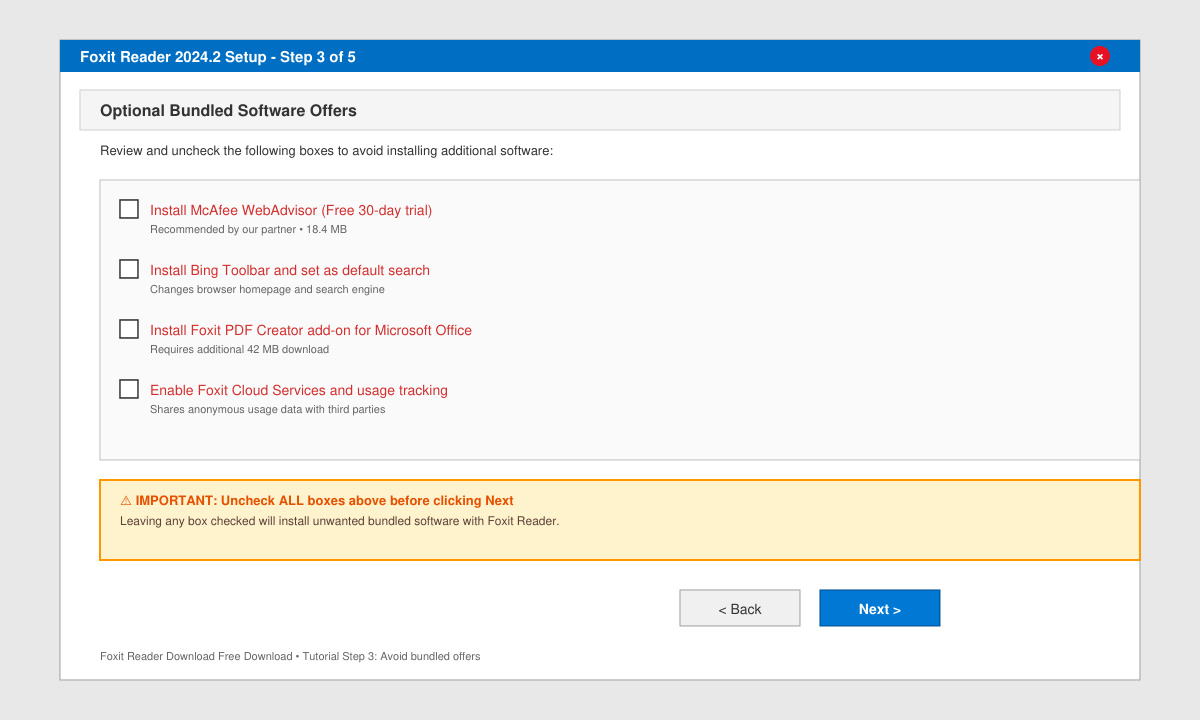Screen dimensions: 1200x720
Task: Toggle the Bing Toolbar install checkbox
Action: coord(129,269)
